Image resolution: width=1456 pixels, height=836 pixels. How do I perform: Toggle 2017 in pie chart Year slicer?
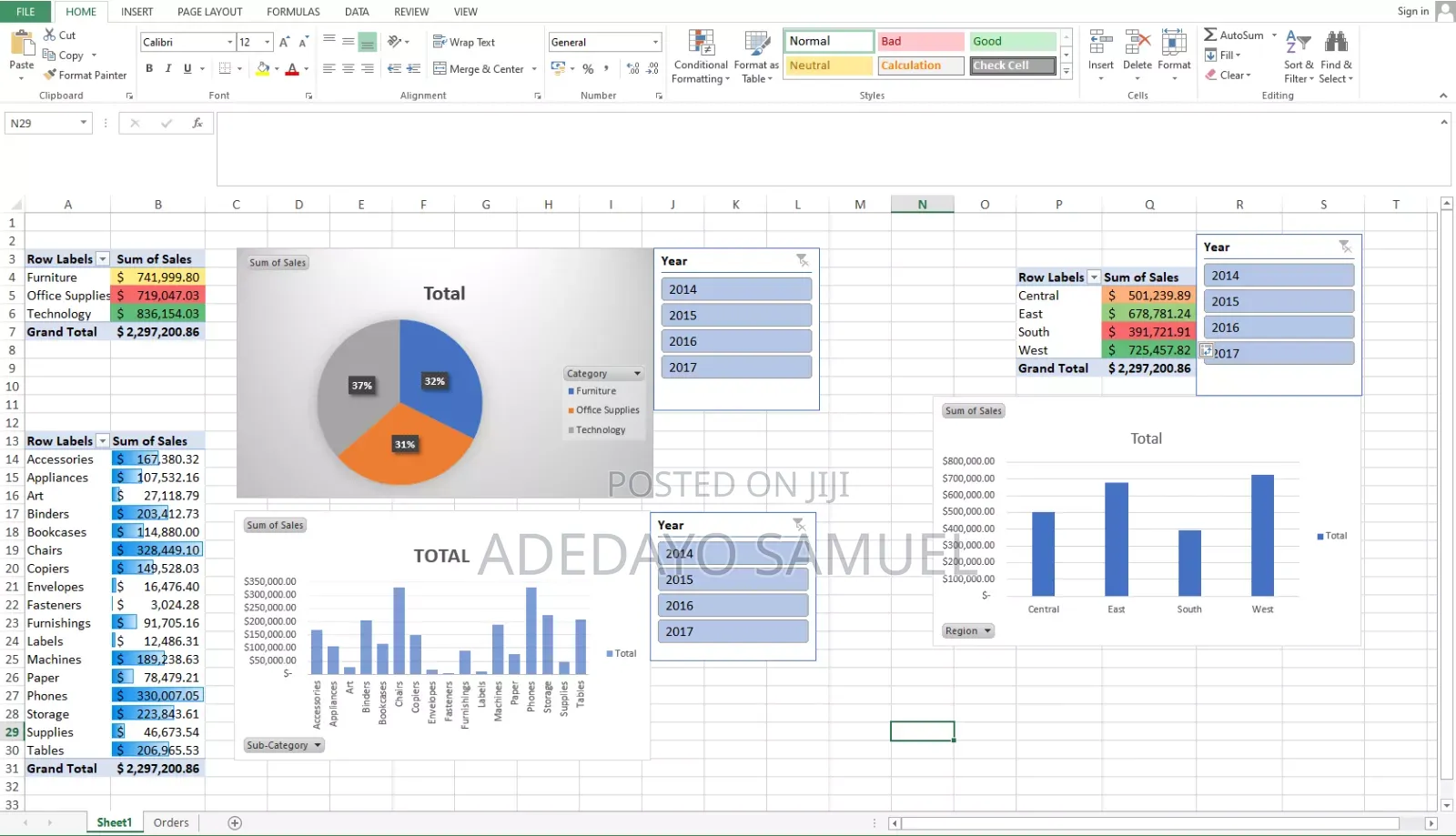(736, 368)
